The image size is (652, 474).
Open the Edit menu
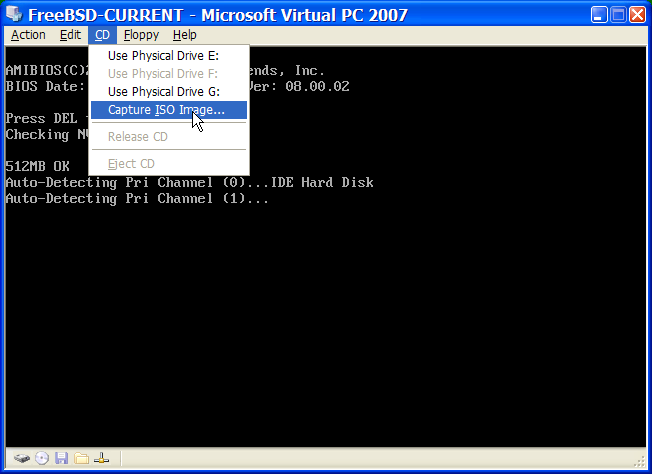[70, 35]
